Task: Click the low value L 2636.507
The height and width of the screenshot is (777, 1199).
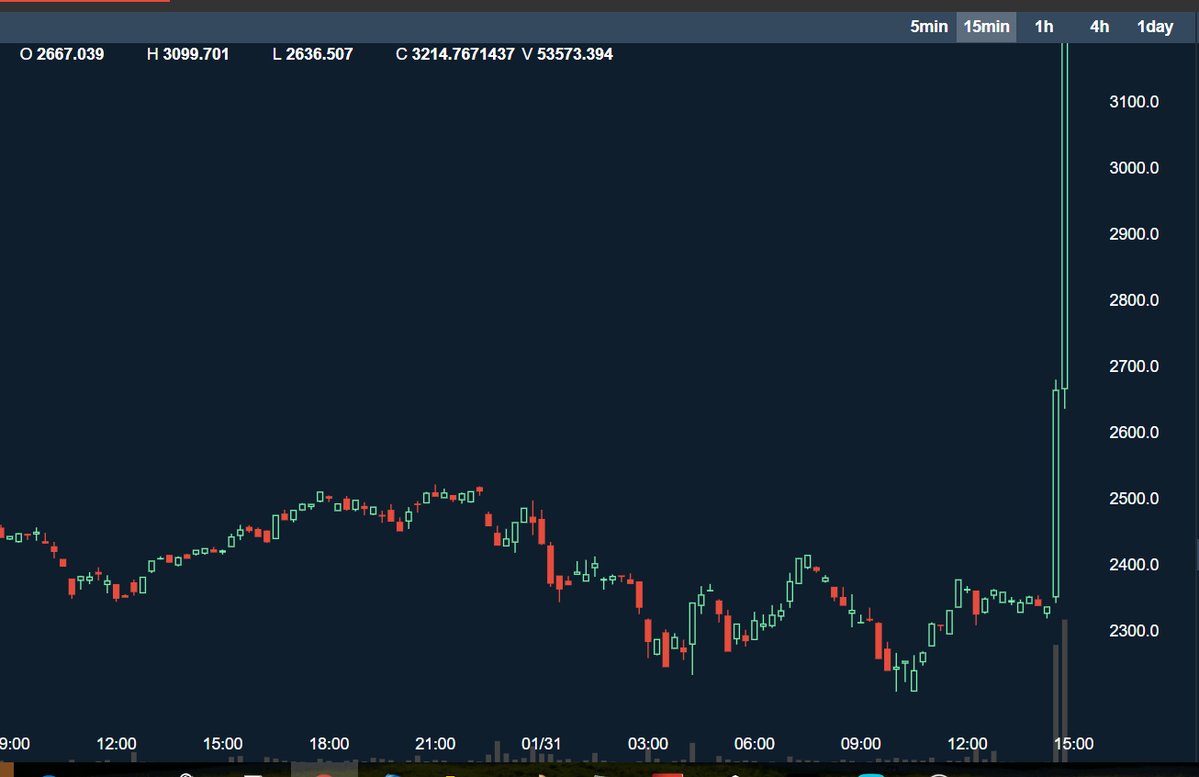Action: point(313,54)
